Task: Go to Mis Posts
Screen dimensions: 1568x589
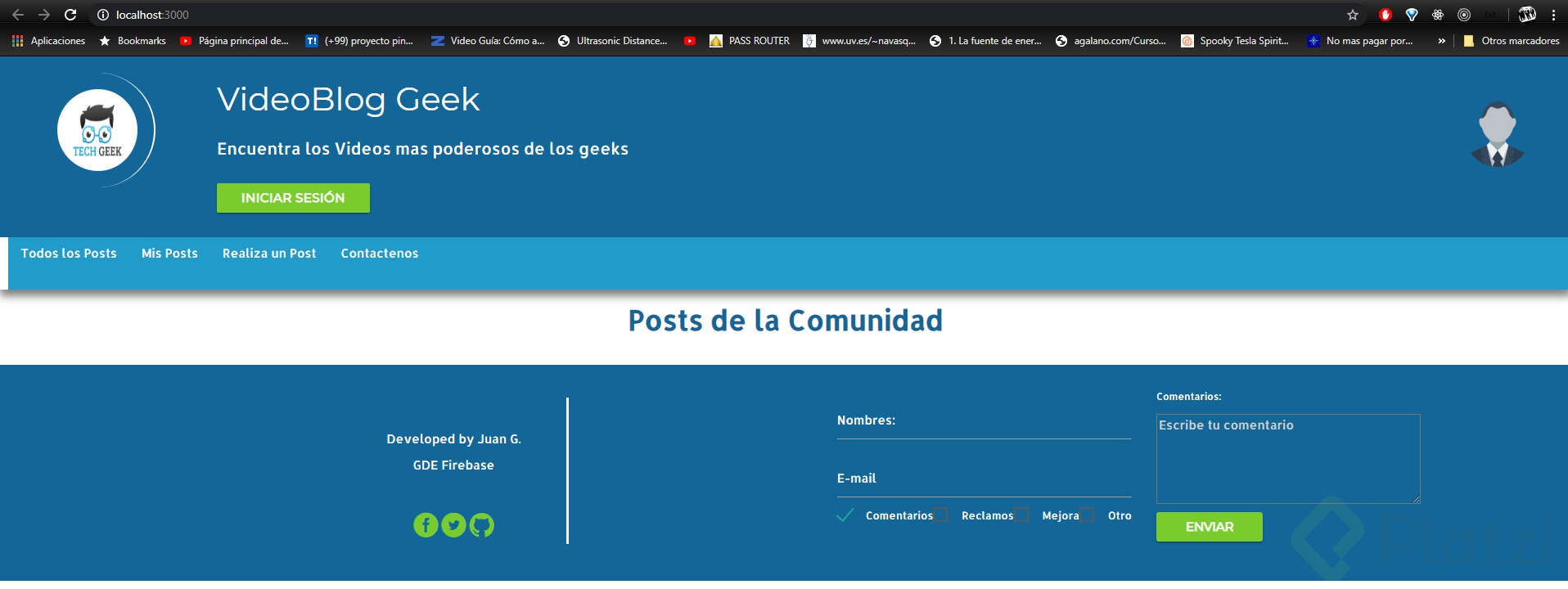Action: click(169, 254)
